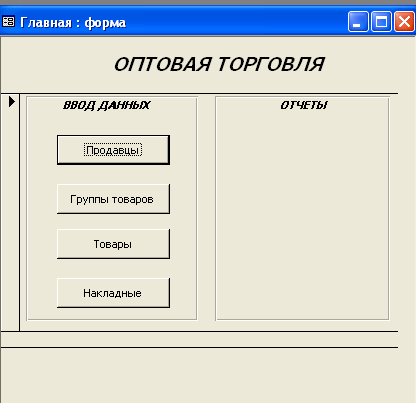416x403 pixels.
Task: Click the form icon in title bar
Action: tap(8, 22)
